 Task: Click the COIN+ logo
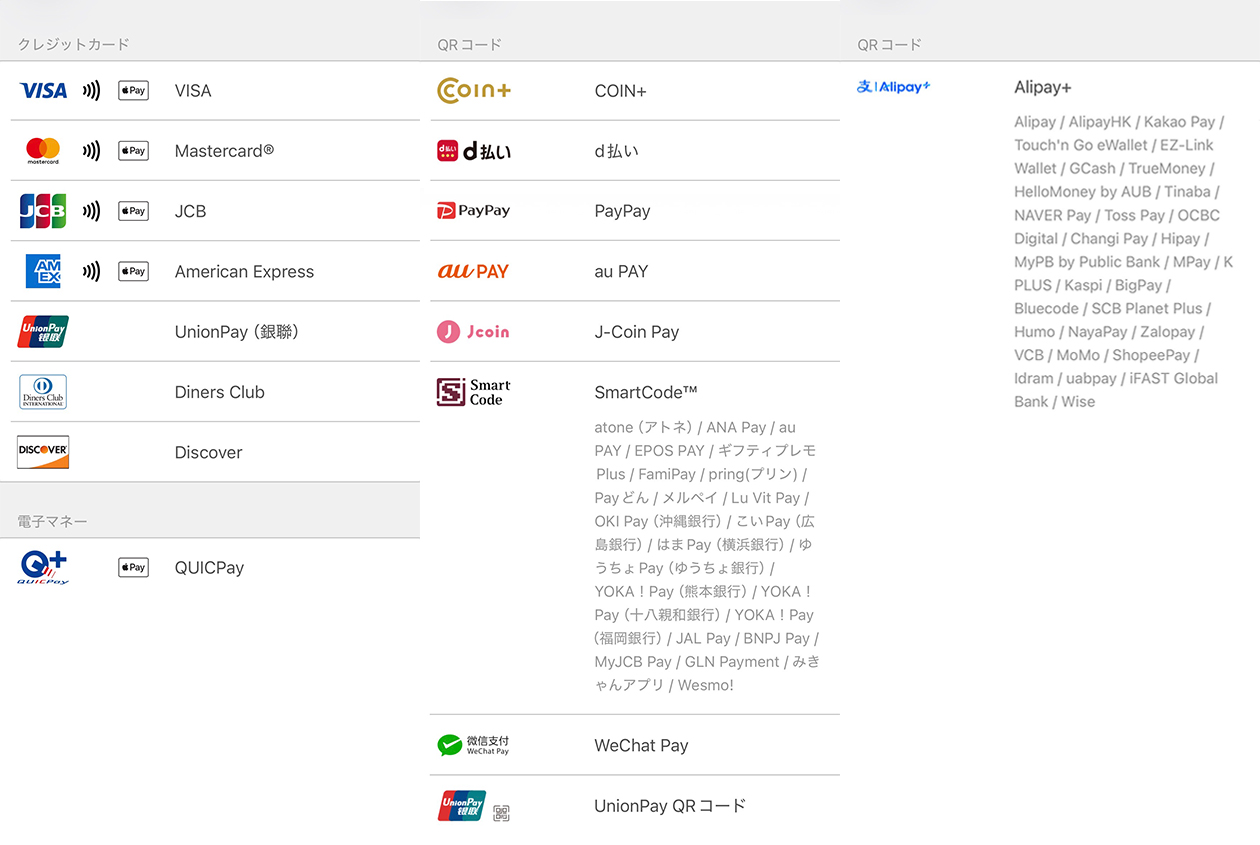pos(474,91)
